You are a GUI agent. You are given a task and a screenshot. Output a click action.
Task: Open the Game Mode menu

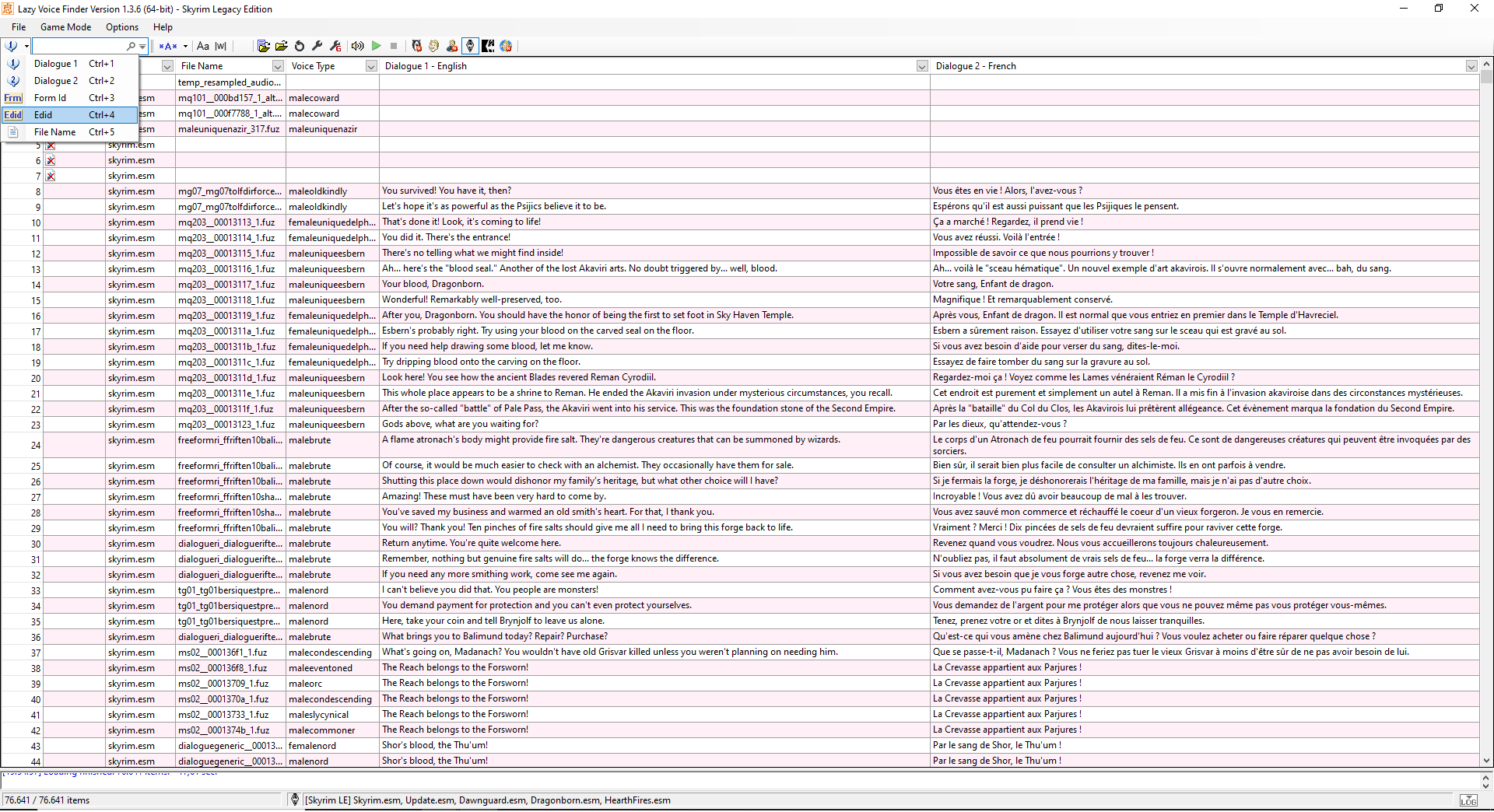coord(65,27)
